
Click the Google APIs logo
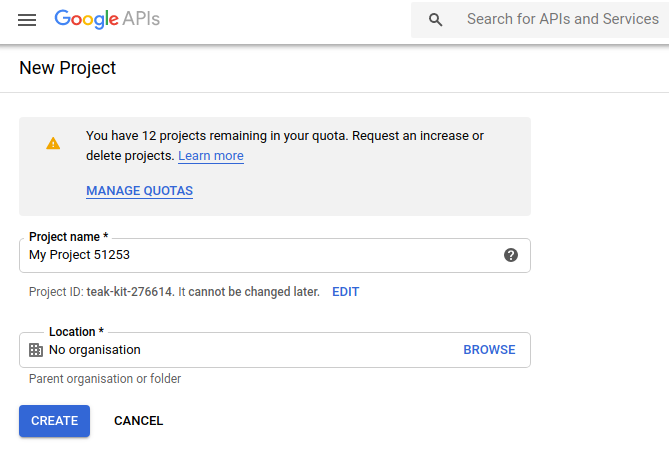(x=107, y=19)
